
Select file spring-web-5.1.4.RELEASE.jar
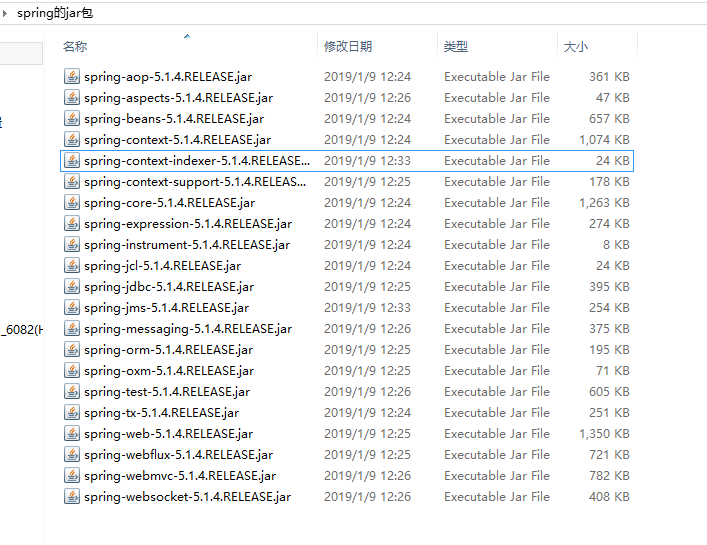click(168, 433)
